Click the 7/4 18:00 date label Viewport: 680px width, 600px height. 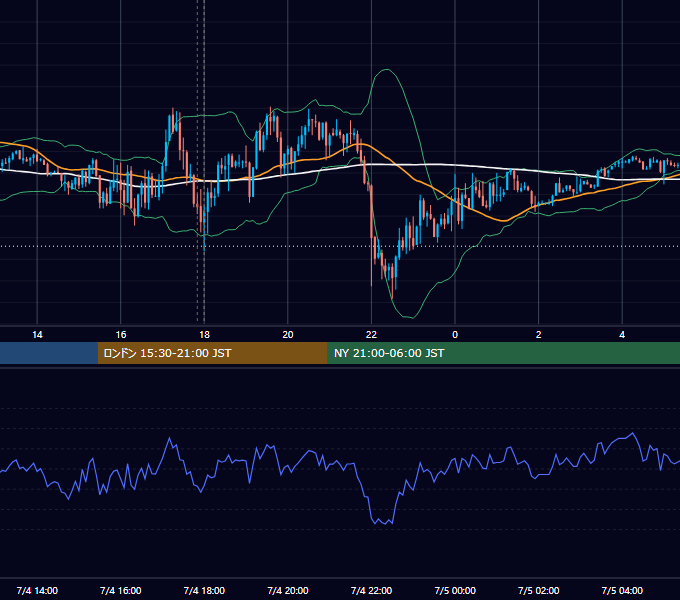(204, 590)
